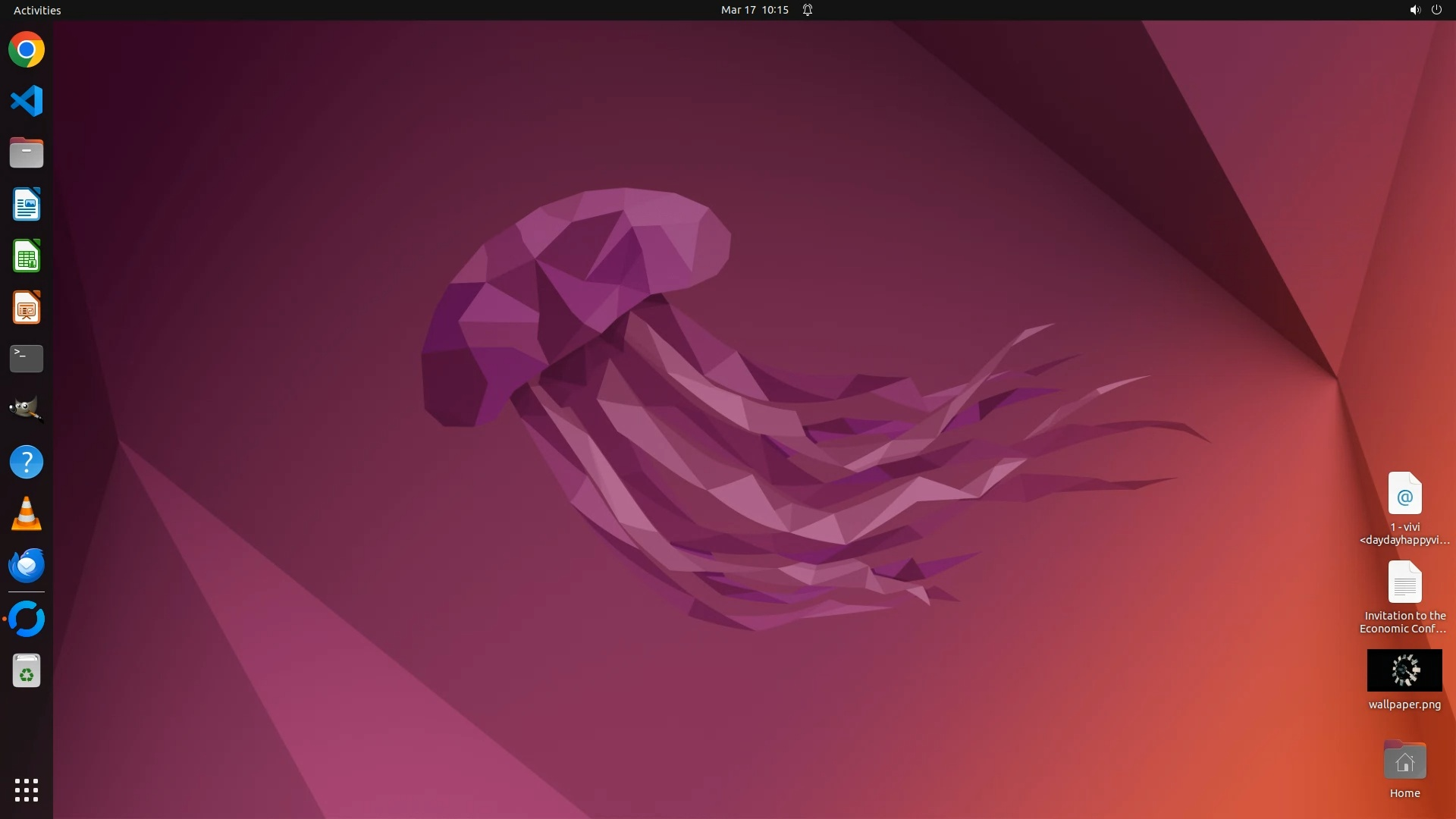The image size is (1456, 819).
Task: Select the wallpaper.png thumbnail on desktop
Action: (x=1404, y=670)
